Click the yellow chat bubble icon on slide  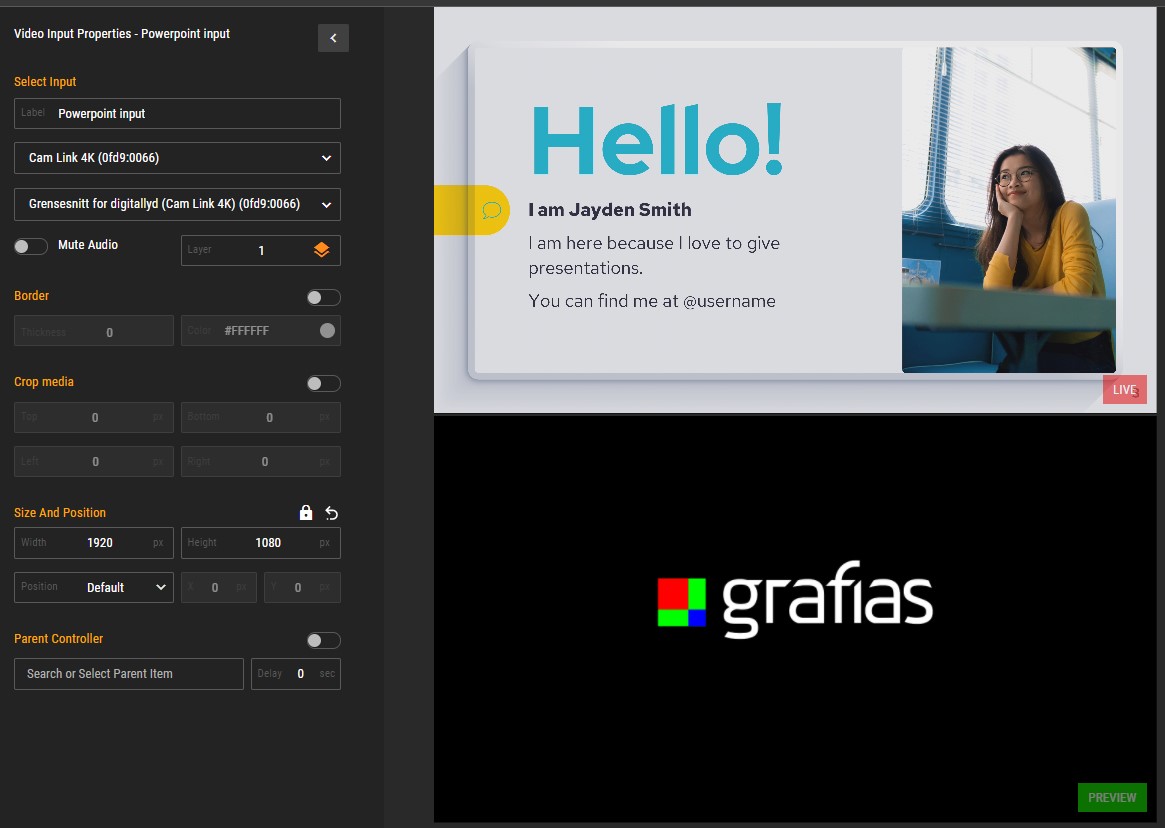pos(491,210)
